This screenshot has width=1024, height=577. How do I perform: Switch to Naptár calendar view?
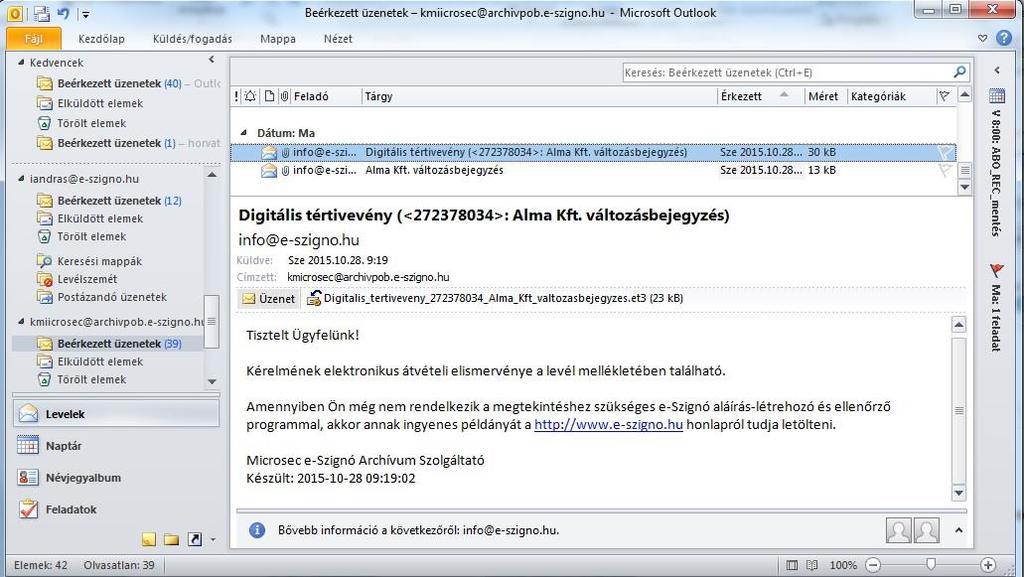click(116, 446)
